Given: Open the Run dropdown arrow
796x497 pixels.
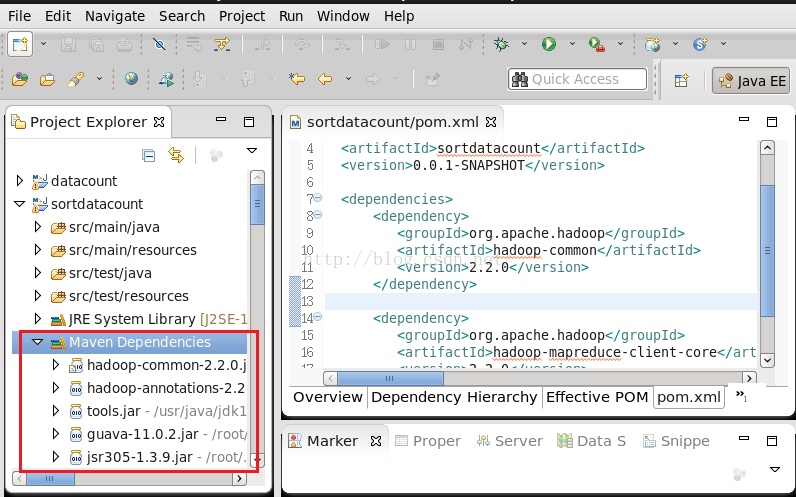Looking at the screenshot, I should click(x=572, y=44).
